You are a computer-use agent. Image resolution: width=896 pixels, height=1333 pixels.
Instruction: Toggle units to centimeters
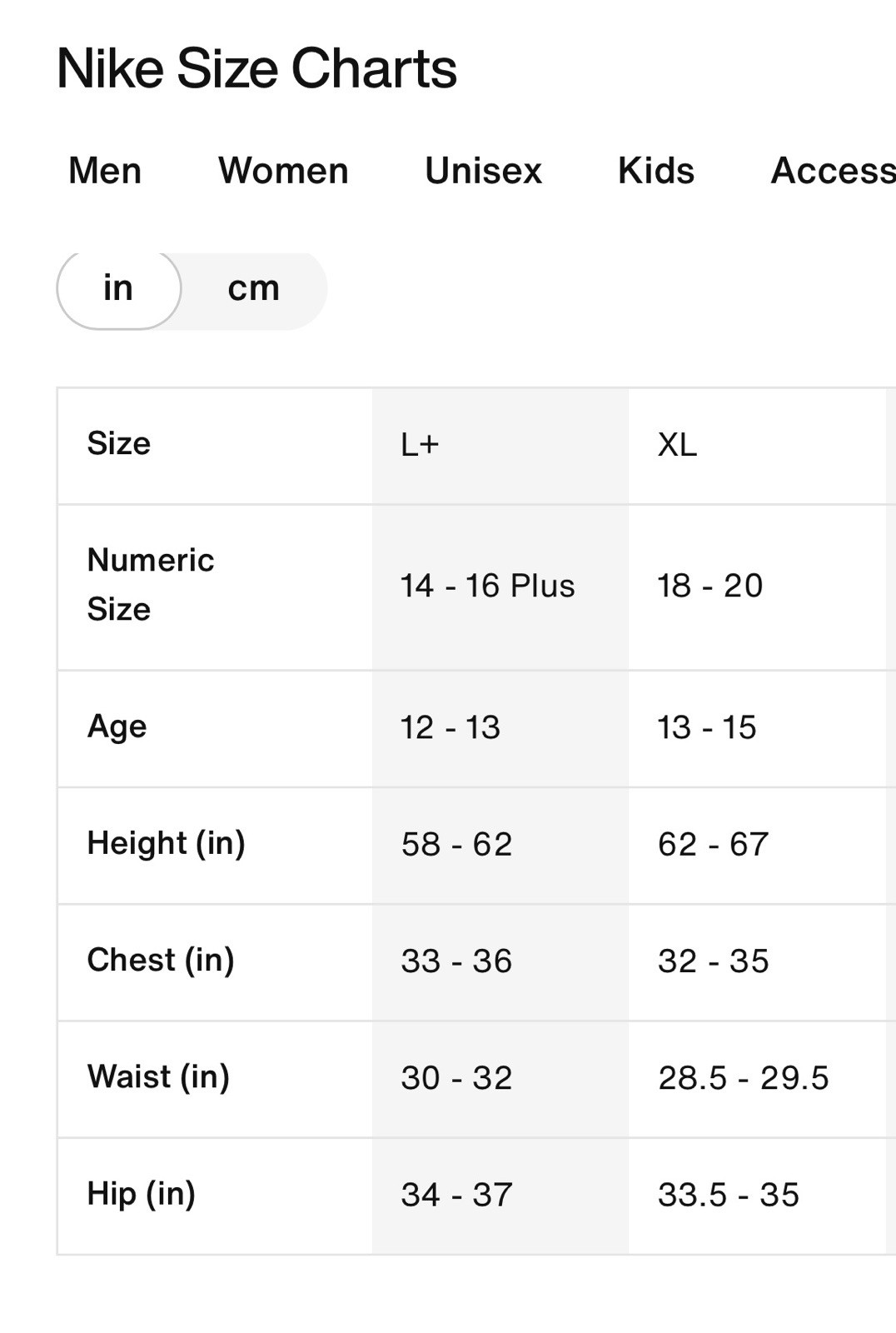point(253,288)
